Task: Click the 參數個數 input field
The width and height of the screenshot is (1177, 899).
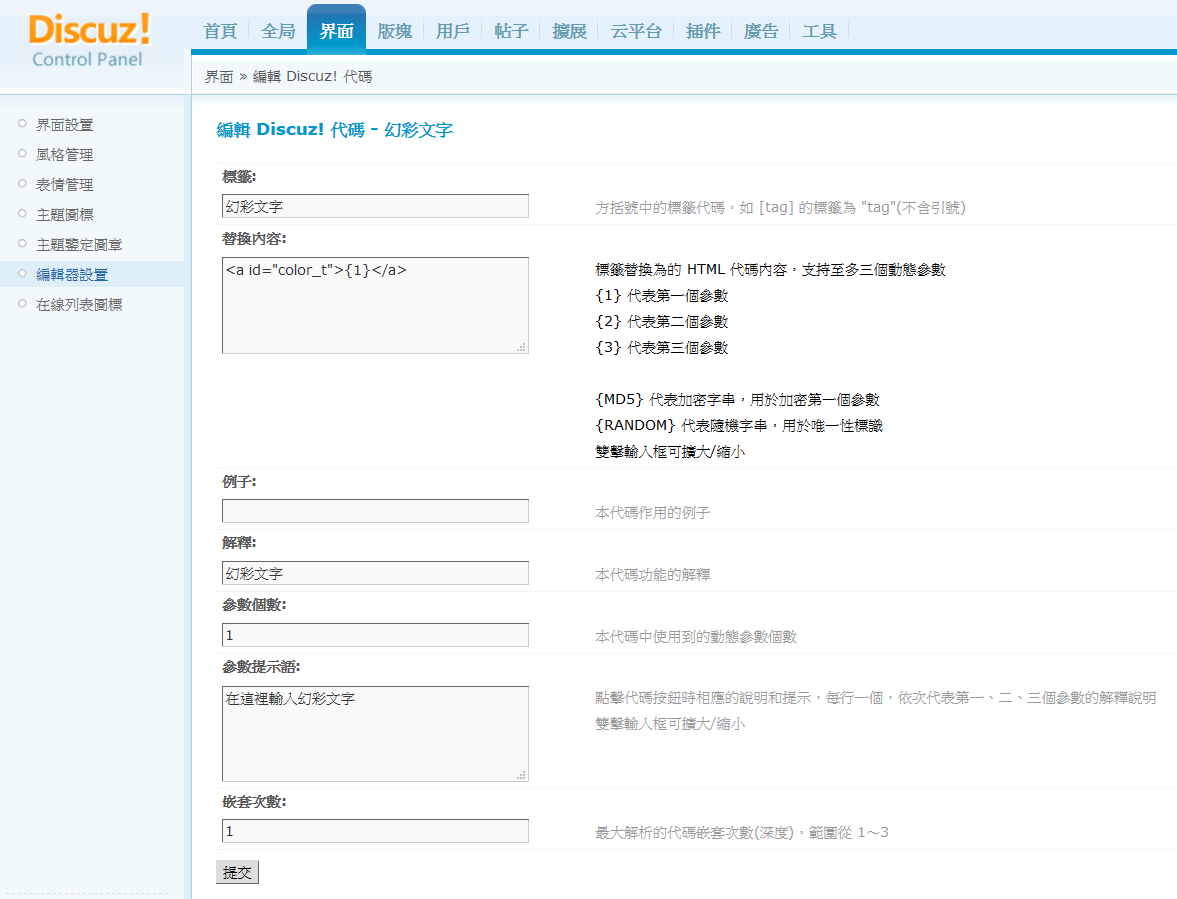Action: tap(375, 635)
